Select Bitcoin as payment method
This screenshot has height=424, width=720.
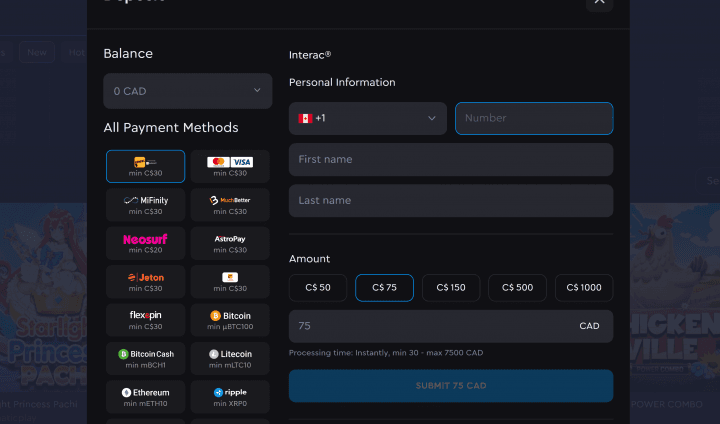[x=230, y=320]
